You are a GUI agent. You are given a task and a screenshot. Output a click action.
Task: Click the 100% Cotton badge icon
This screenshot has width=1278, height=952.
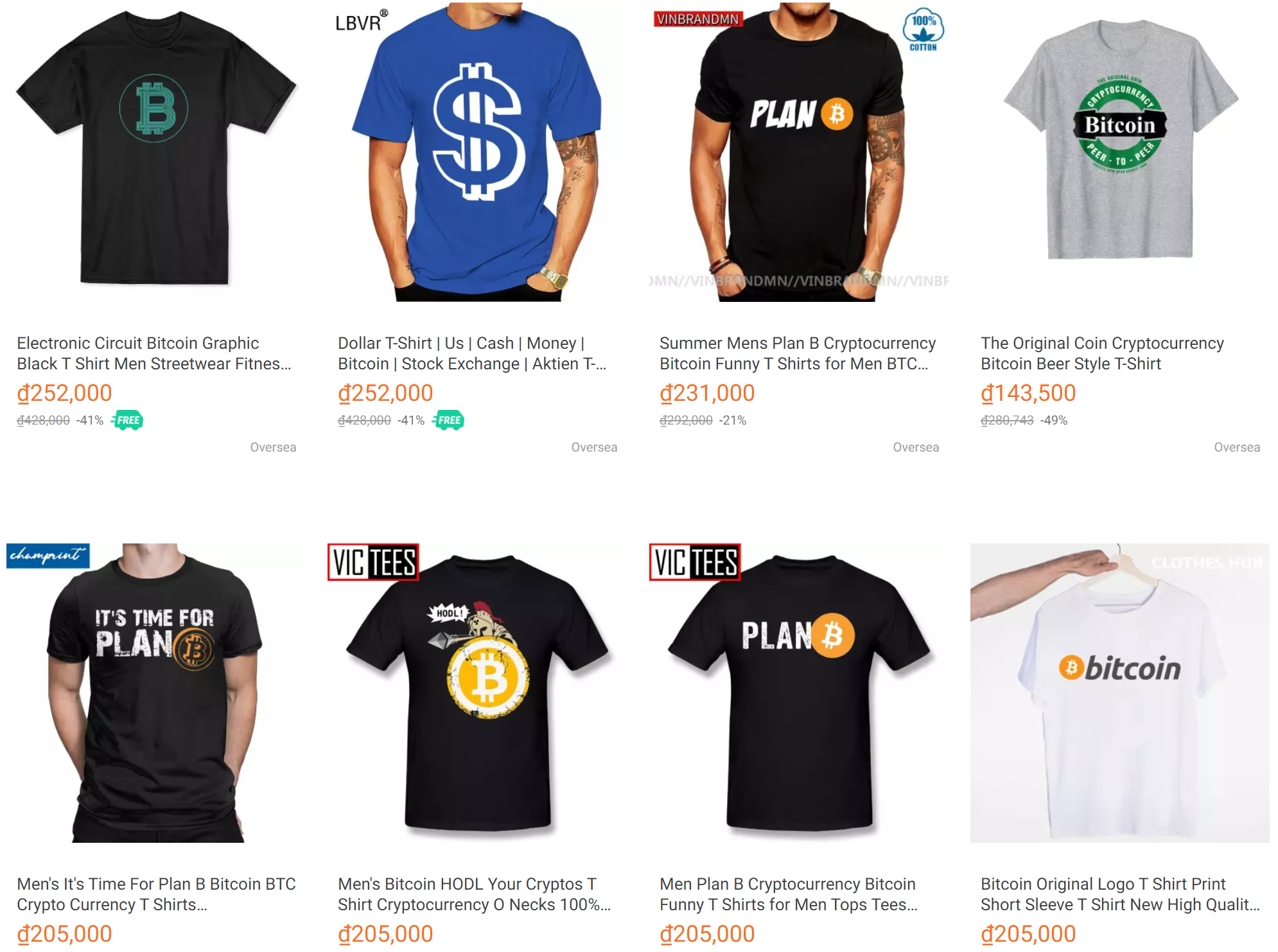click(923, 30)
